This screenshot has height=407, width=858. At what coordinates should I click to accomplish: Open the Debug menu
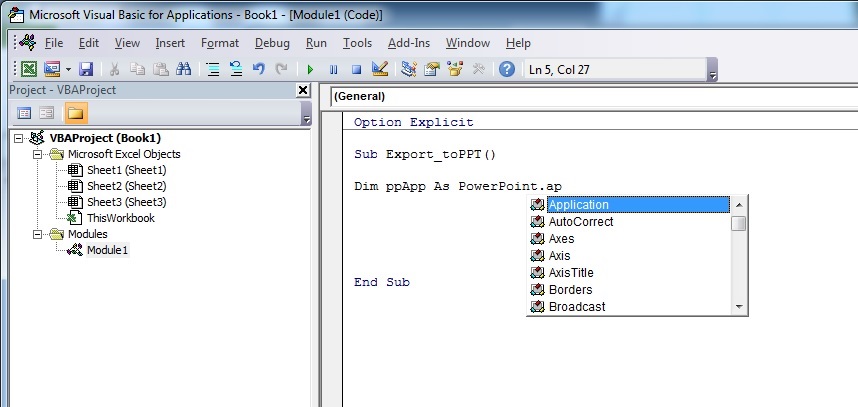coord(272,43)
